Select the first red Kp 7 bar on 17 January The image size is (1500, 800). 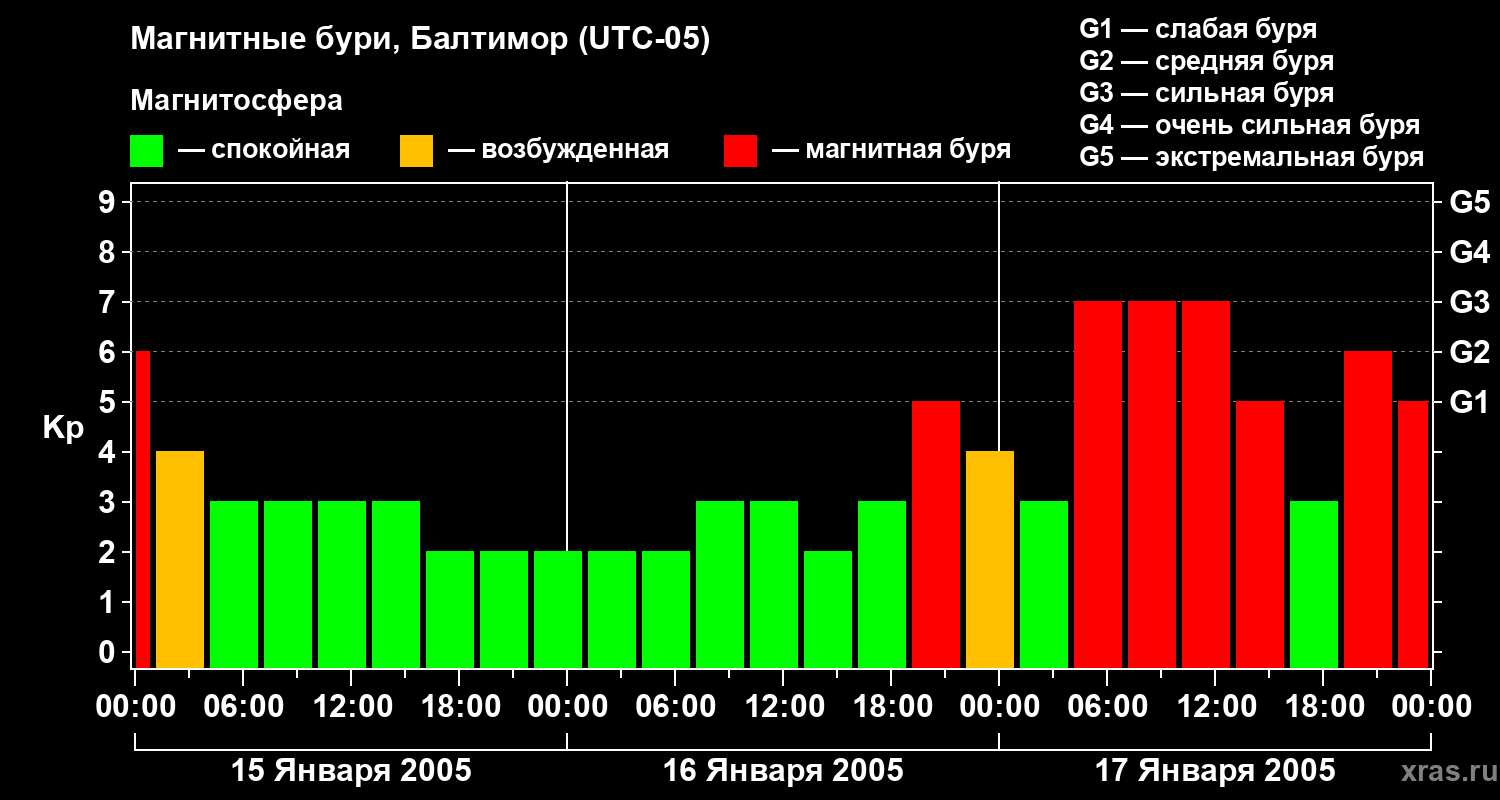point(1098,484)
